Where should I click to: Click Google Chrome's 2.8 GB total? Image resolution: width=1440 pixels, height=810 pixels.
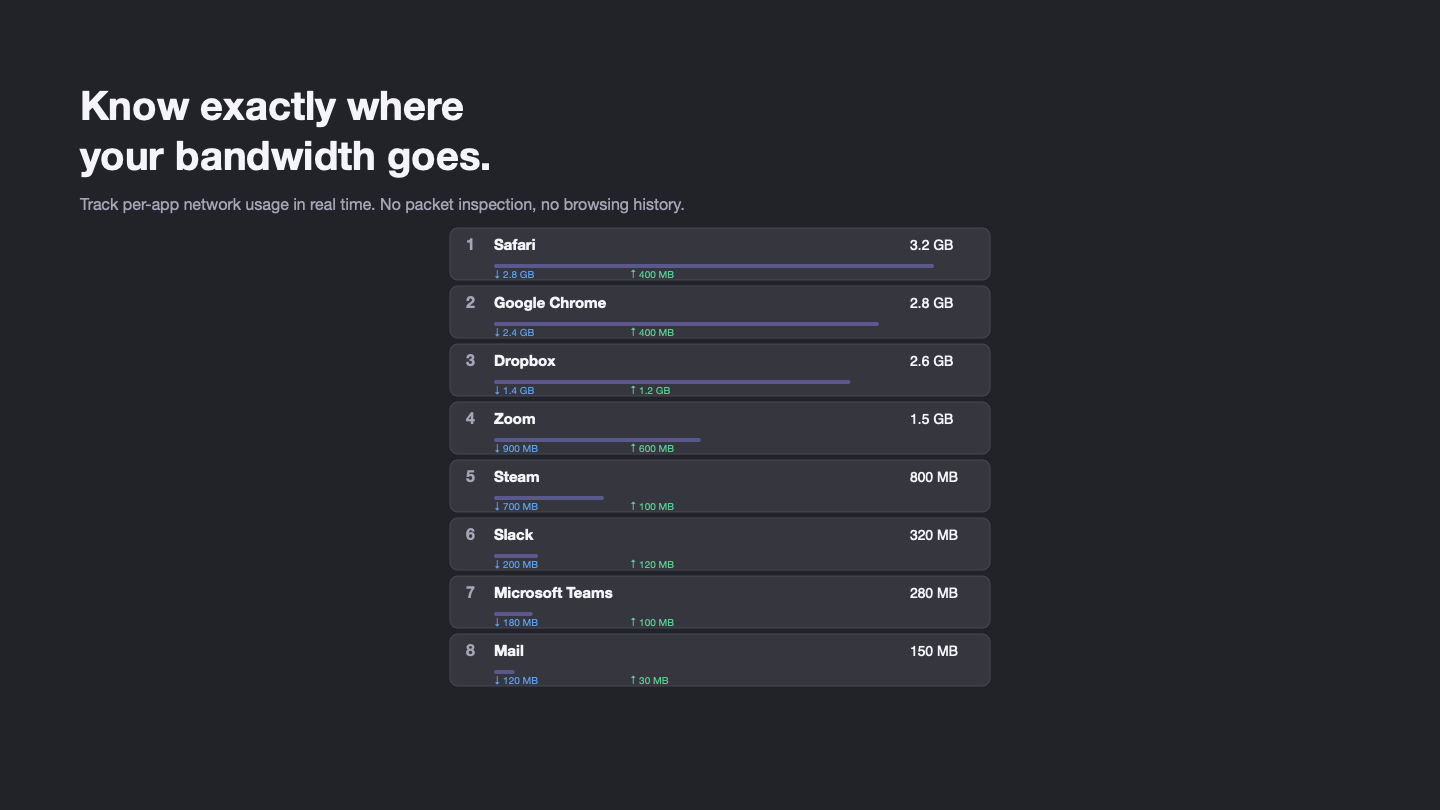[x=931, y=303]
